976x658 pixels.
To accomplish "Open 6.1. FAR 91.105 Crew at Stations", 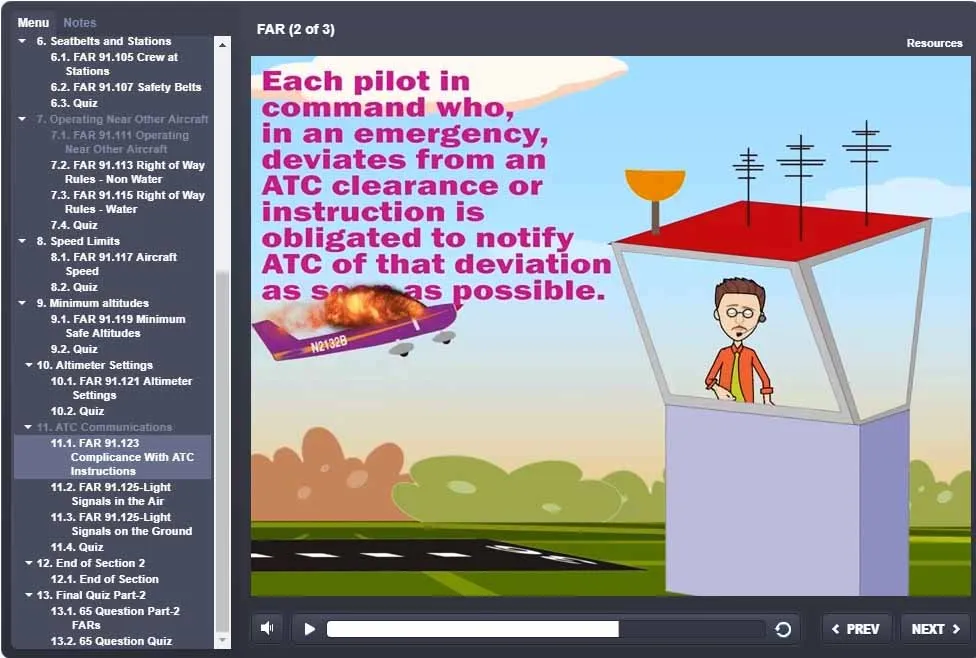I will coord(114,64).
